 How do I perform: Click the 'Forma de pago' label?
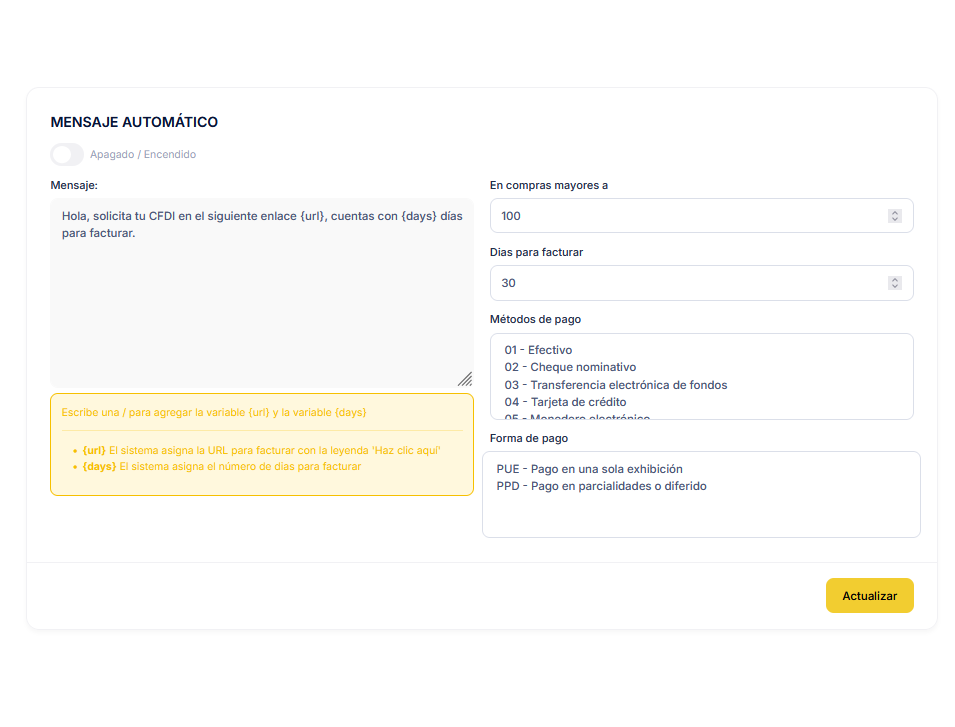(529, 438)
